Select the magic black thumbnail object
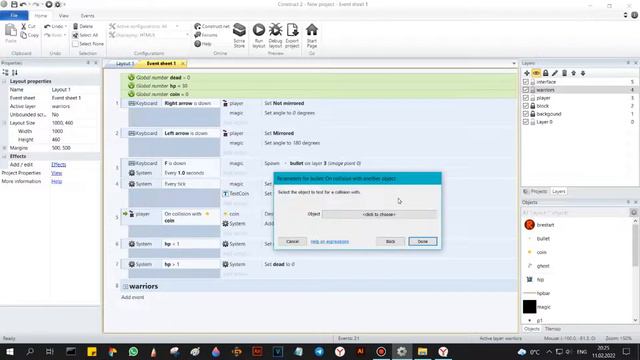The image size is (640, 360). [x=529, y=307]
